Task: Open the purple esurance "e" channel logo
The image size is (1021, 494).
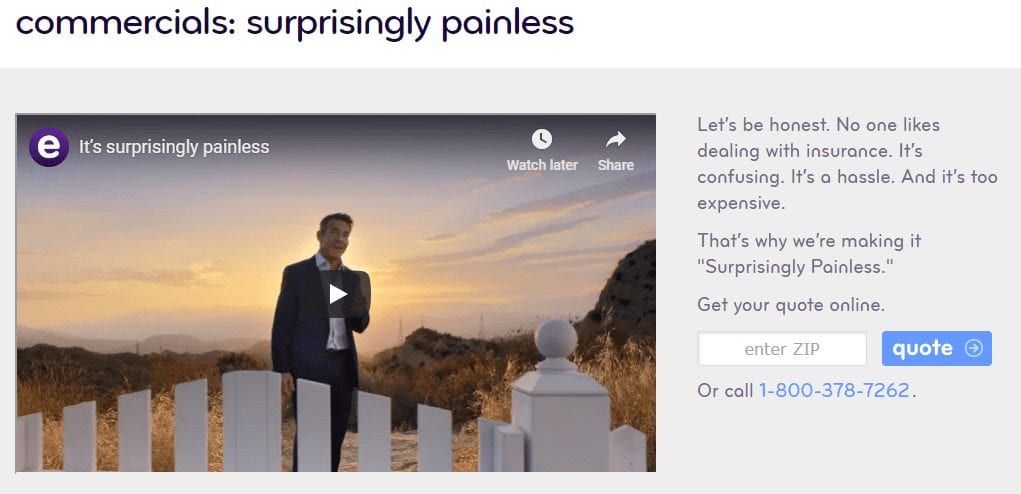Action: pyautogui.click(x=49, y=146)
